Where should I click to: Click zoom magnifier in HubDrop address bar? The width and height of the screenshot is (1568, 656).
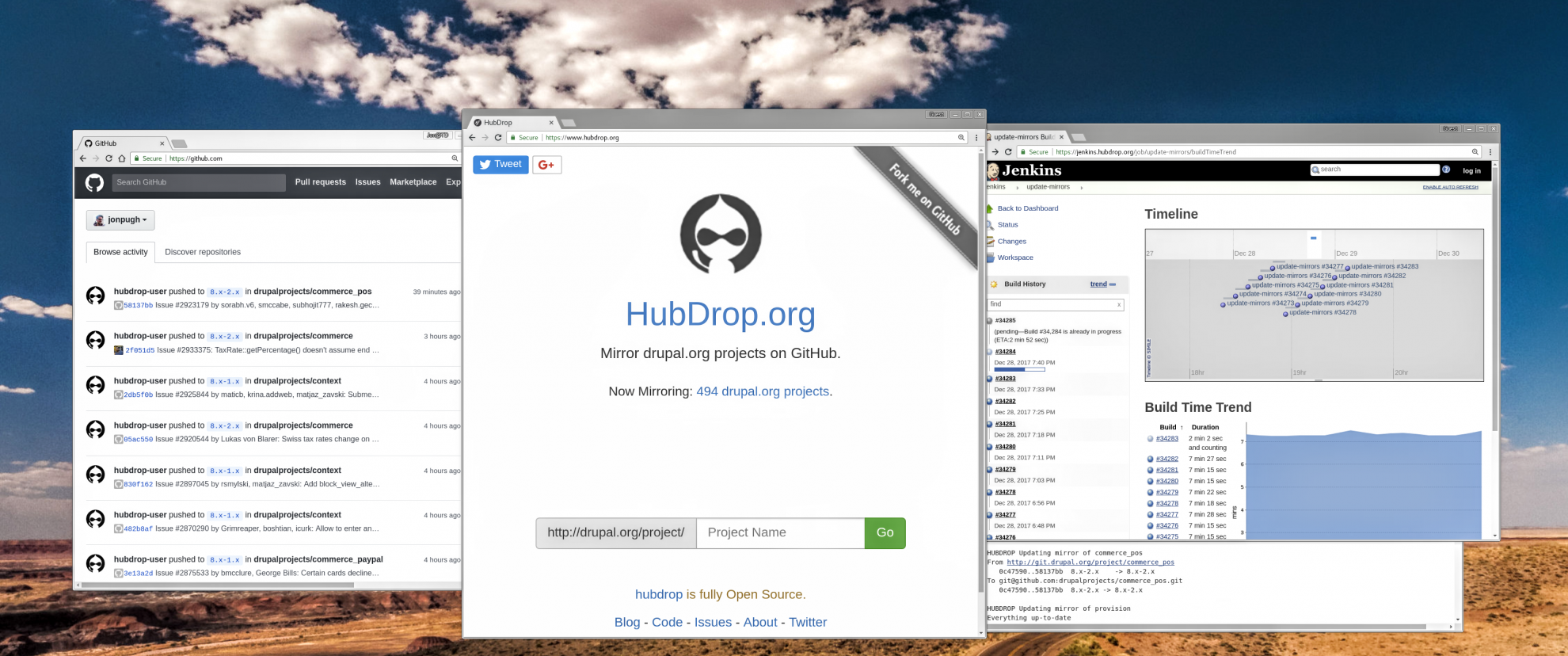click(961, 137)
